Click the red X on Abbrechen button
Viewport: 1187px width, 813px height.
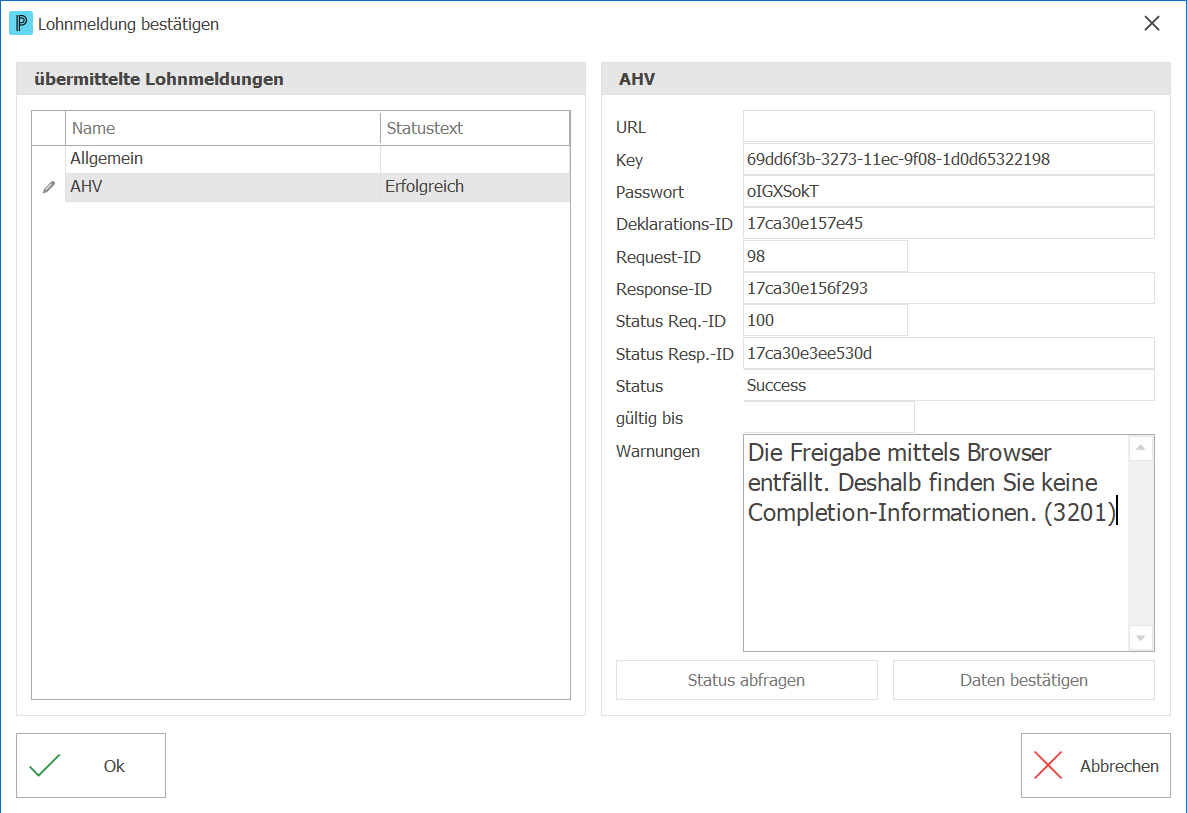[x=1048, y=765]
